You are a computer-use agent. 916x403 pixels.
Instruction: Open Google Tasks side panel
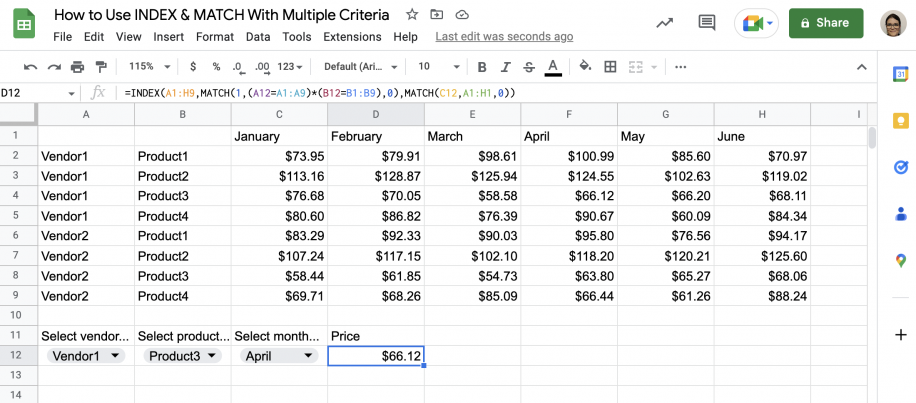click(x=900, y=167)
